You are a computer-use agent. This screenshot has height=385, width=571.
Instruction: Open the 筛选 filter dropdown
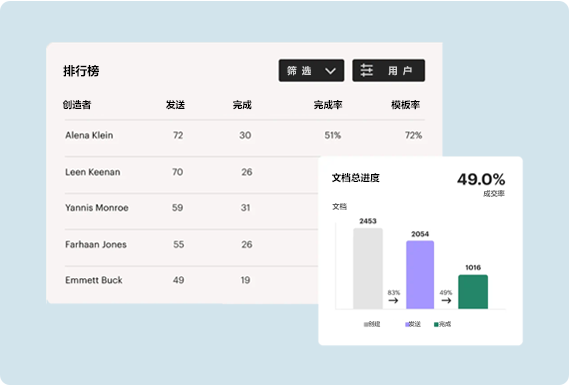pos(311,70)
